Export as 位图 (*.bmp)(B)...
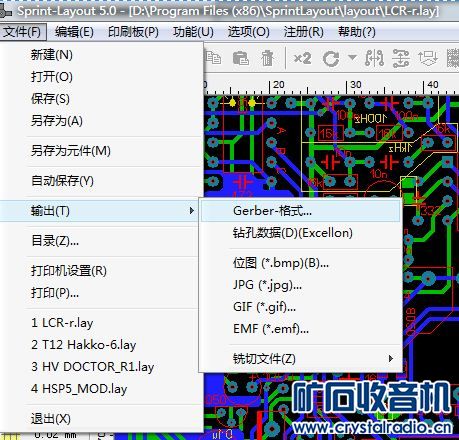Image resolution: width=459 pixels, height=440 pixels. point(301,263)
